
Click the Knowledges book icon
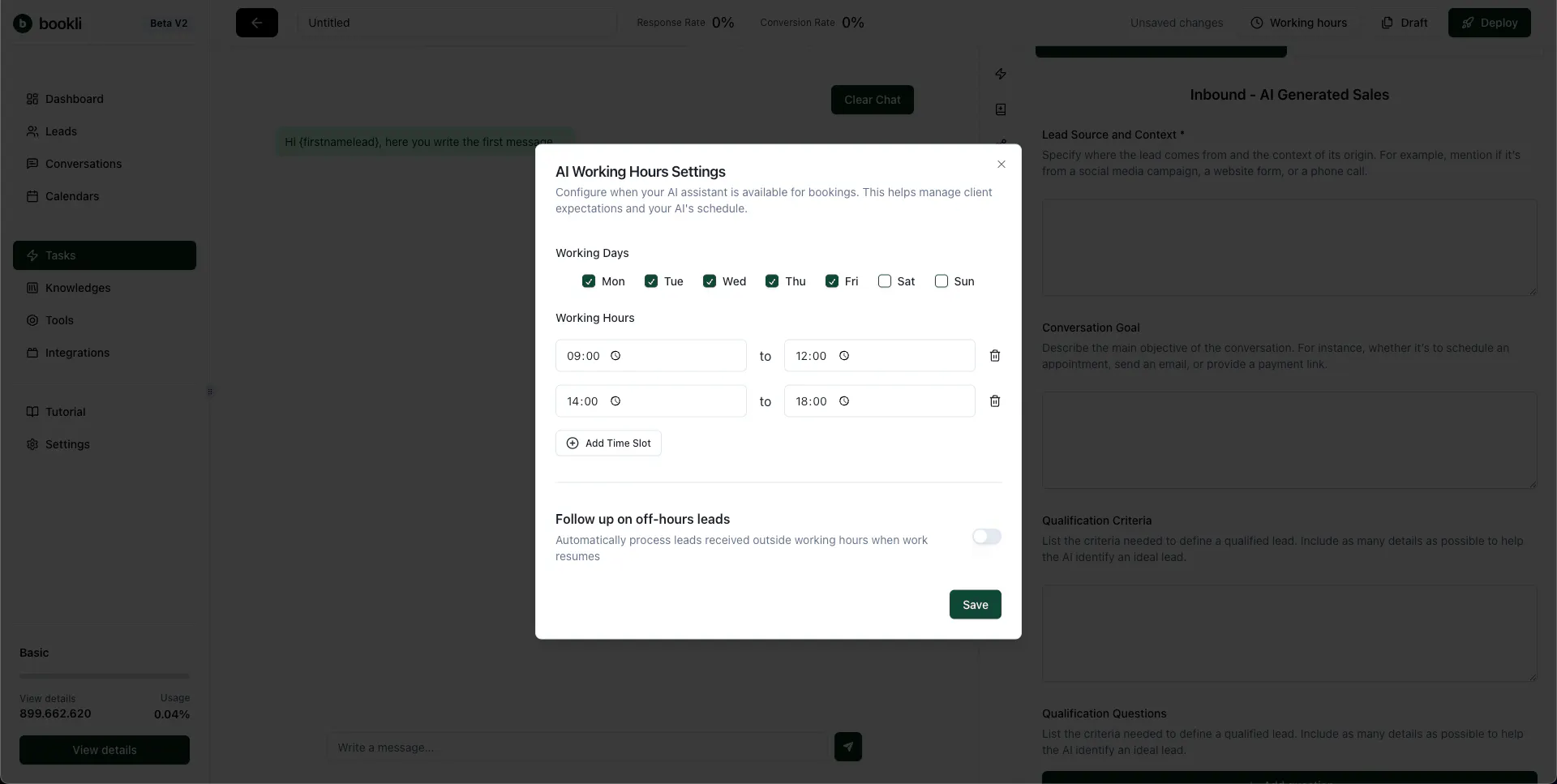[32, 288]
